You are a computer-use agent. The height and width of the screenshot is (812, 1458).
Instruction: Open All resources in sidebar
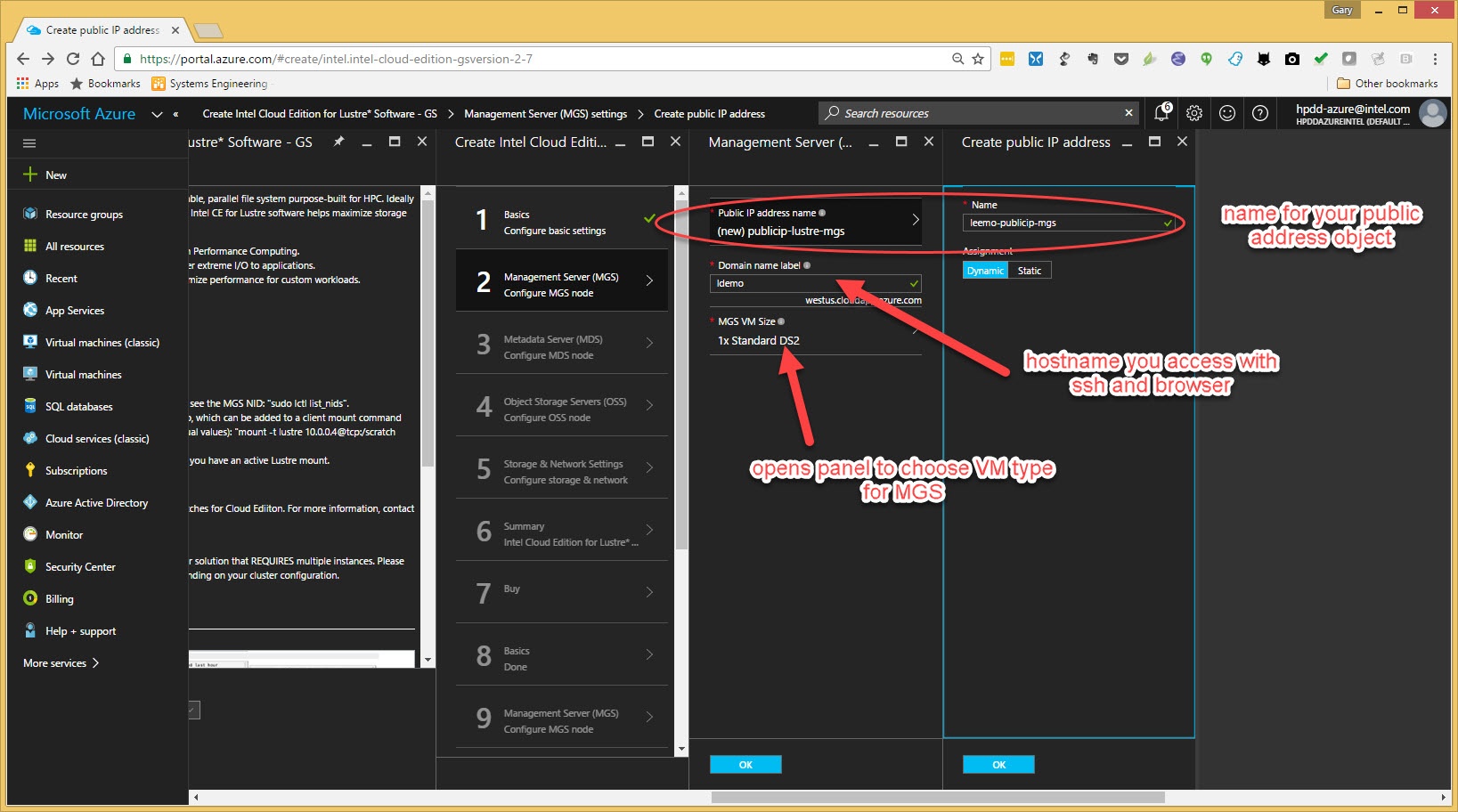[75, 247]
